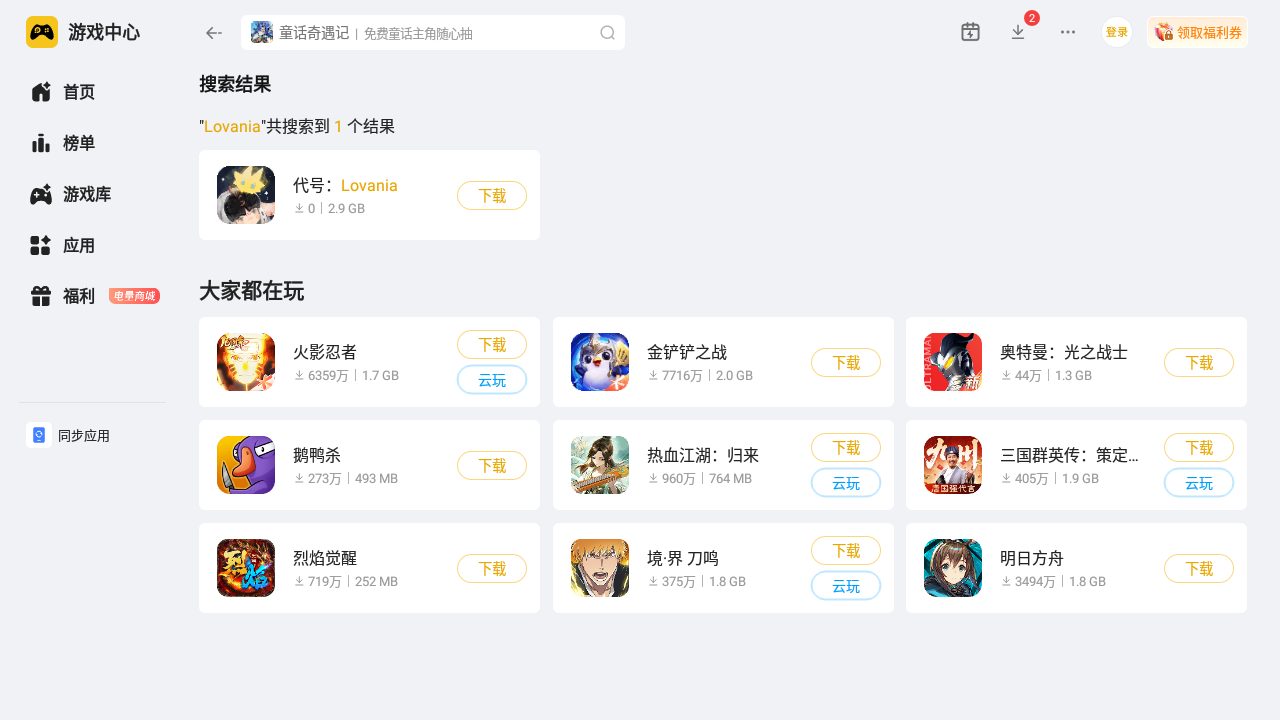Image resolution: width=1280 pixels, height=720 pixels.
Task: Click the 领取福利券 coupon button
Action: tap(1197, 32)
